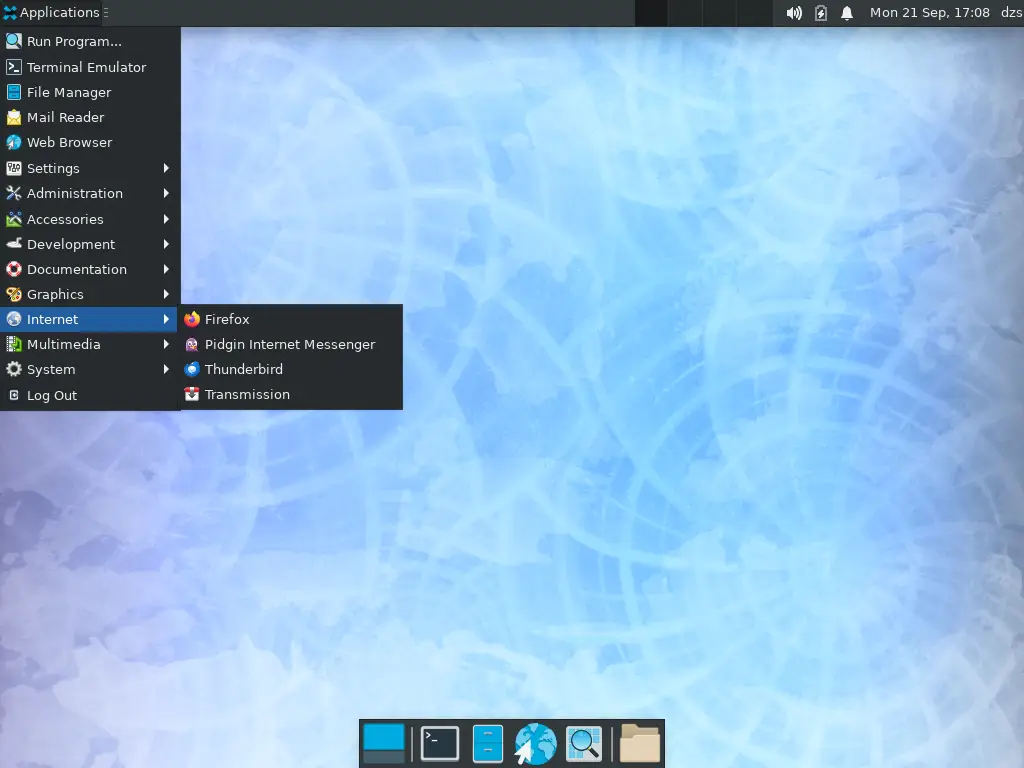Click the Settings menu icon
The width and height of the screenshot is (1024, 768).
(x=14, y=168)
